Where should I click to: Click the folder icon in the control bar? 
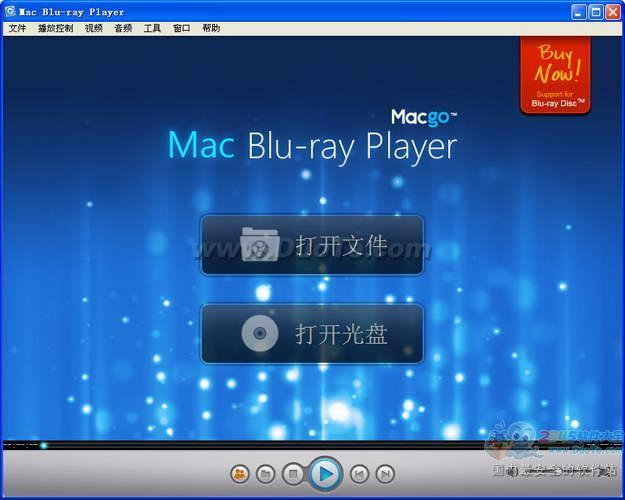click(x=265, y=474)
